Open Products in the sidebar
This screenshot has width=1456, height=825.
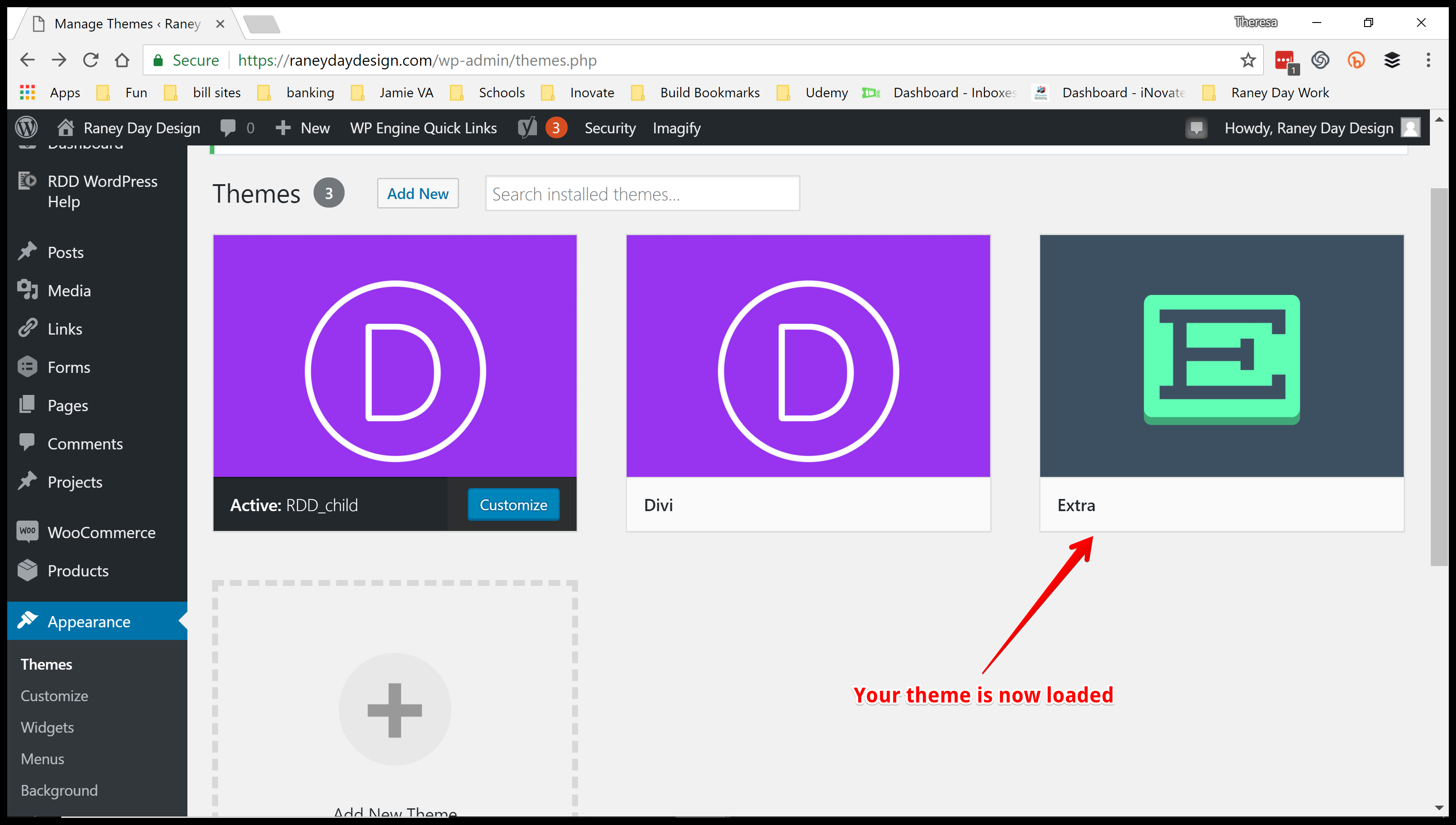[97, 571]
